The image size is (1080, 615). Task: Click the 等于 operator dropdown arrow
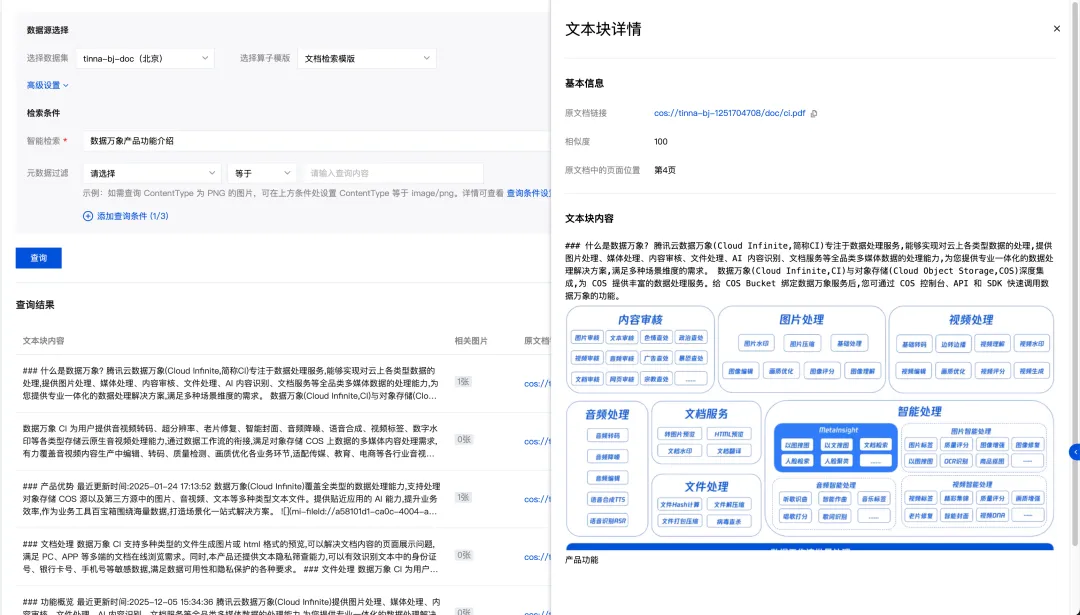point(288,172)
